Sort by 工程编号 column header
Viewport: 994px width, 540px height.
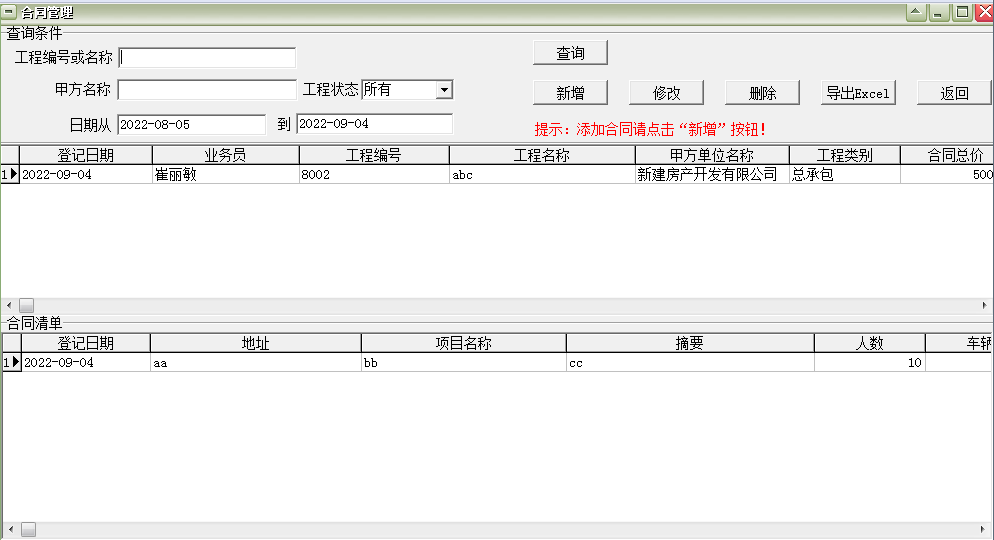(x=373, y=155)
